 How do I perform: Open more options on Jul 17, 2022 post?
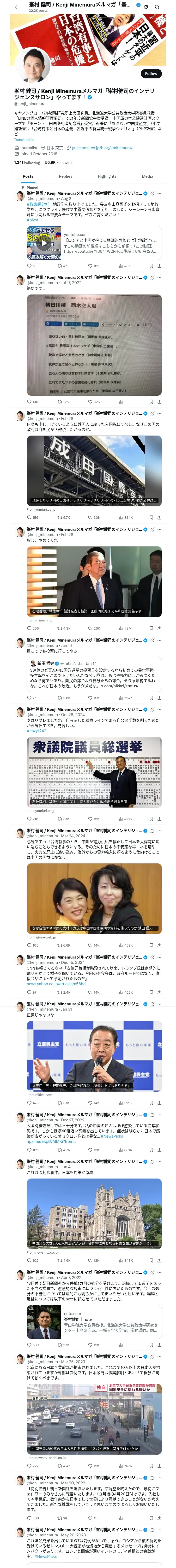(x=160, y=277)
